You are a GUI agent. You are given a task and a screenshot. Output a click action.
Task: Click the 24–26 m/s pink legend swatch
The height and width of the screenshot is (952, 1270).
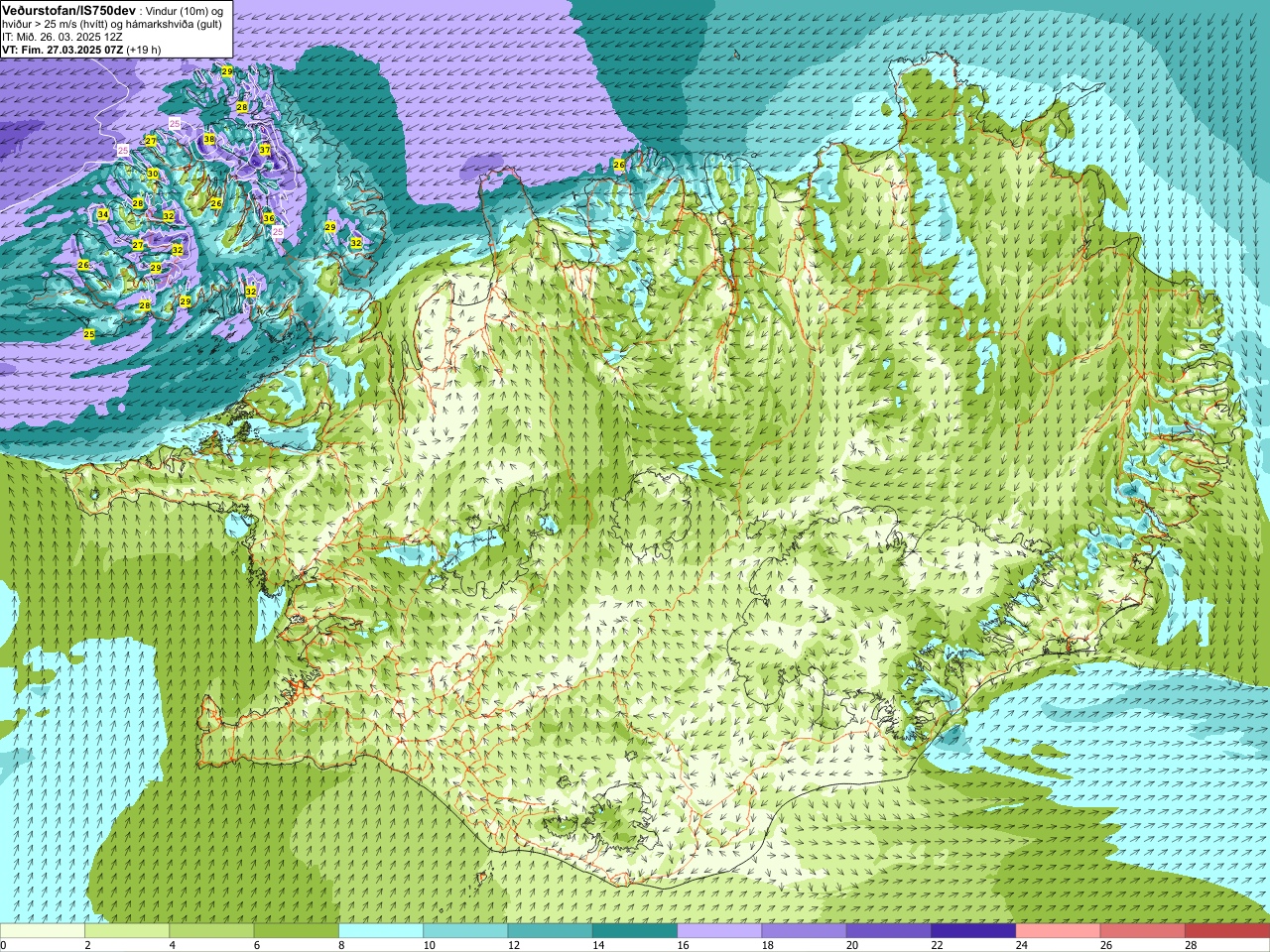(1058, 931)
